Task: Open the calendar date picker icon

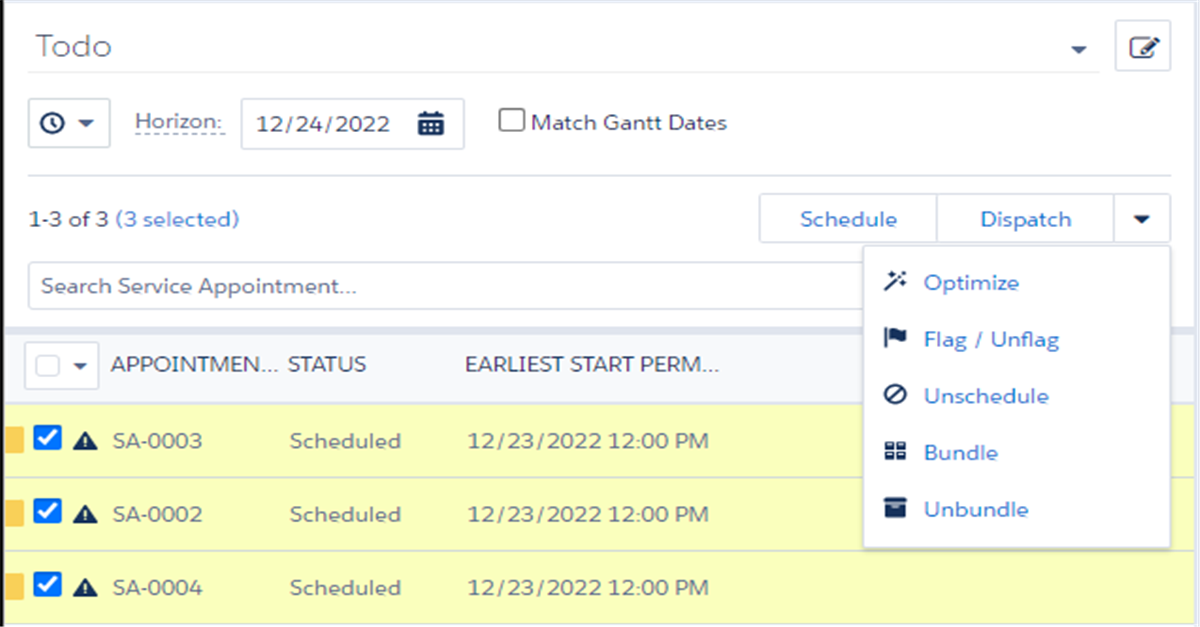Action: (x=430, y=124)
